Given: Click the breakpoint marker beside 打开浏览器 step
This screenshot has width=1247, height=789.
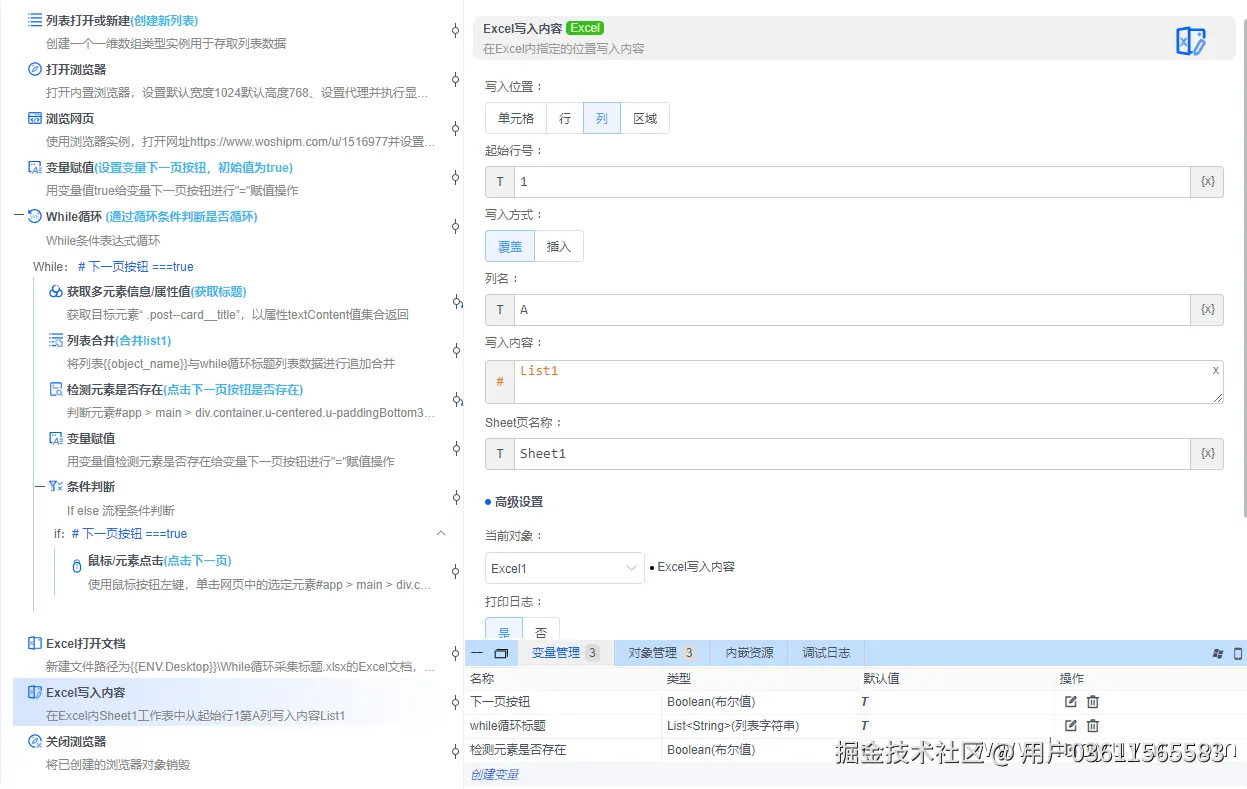Looking at the screenshot, I should coord(455,80).
